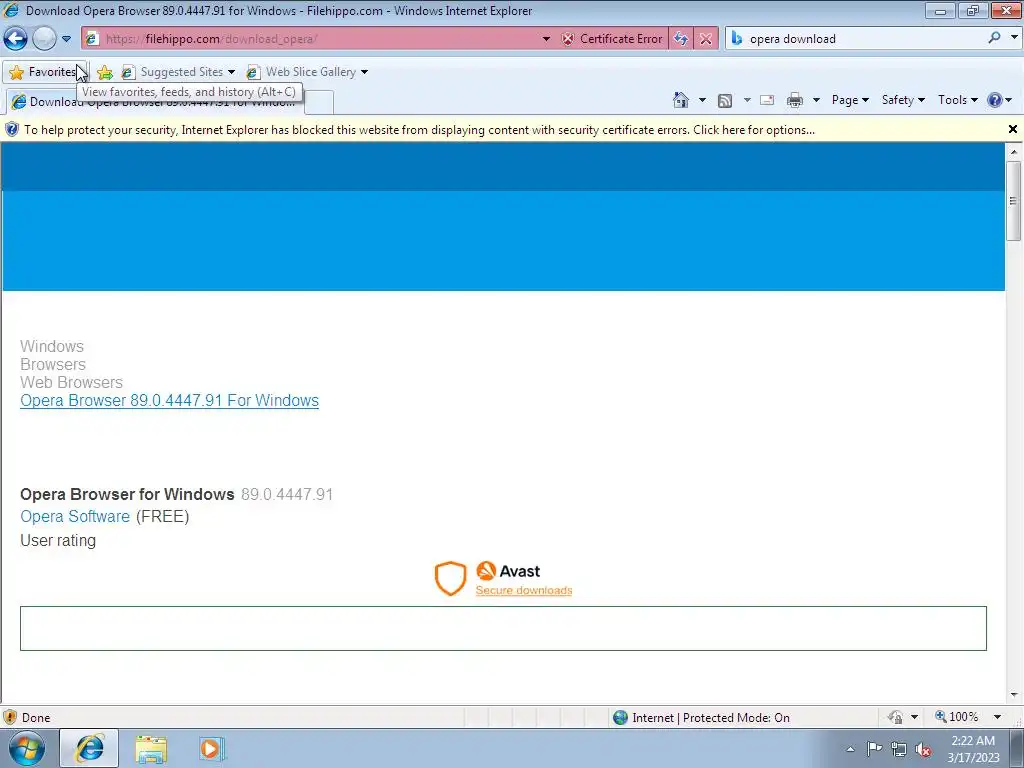
Task: Click the Stop loading X icon
Action: click(x=706, y=39)
